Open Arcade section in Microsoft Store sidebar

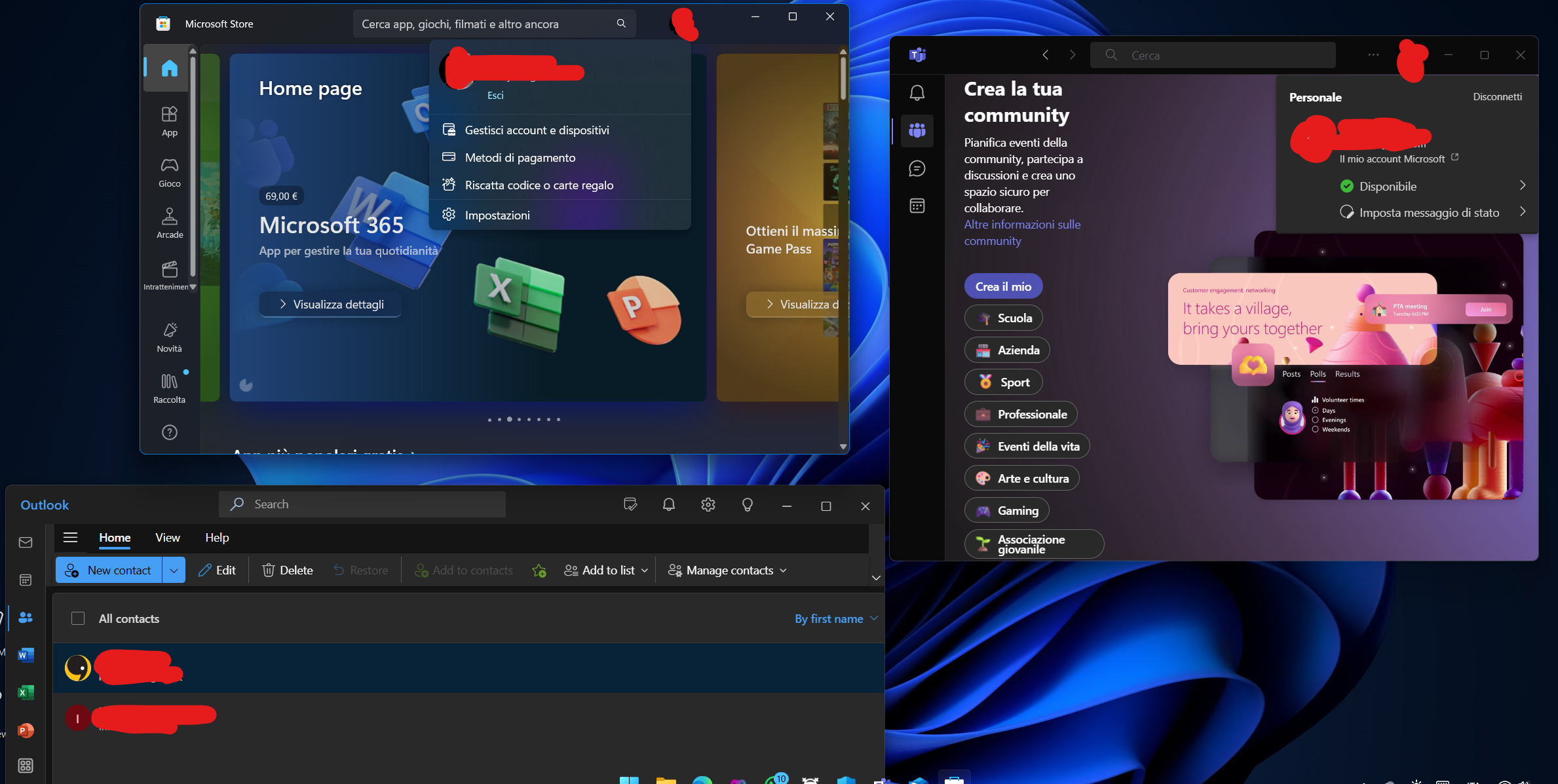(170, 223)
